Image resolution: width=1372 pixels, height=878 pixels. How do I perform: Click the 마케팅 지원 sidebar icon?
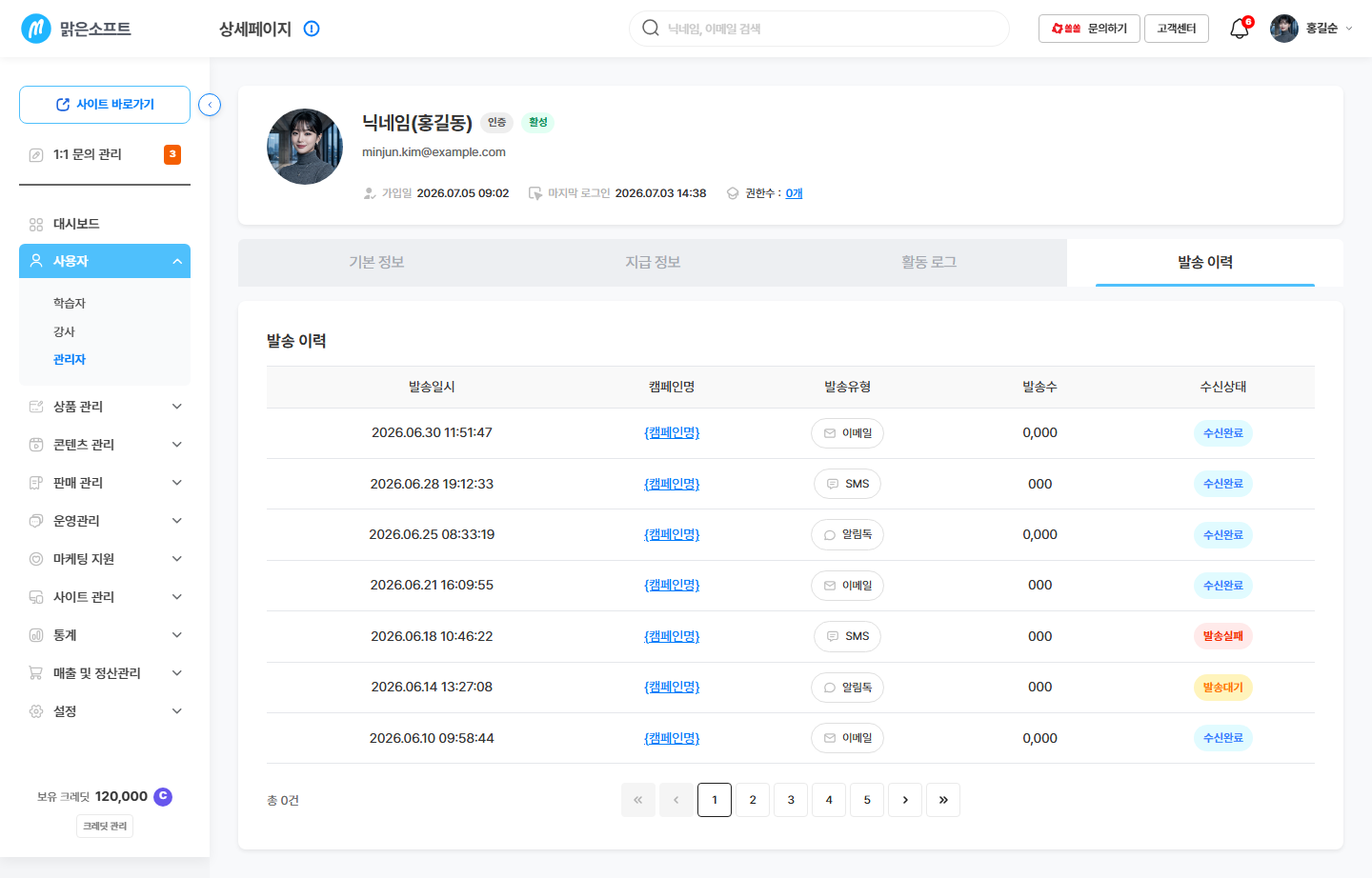point(36,559)
